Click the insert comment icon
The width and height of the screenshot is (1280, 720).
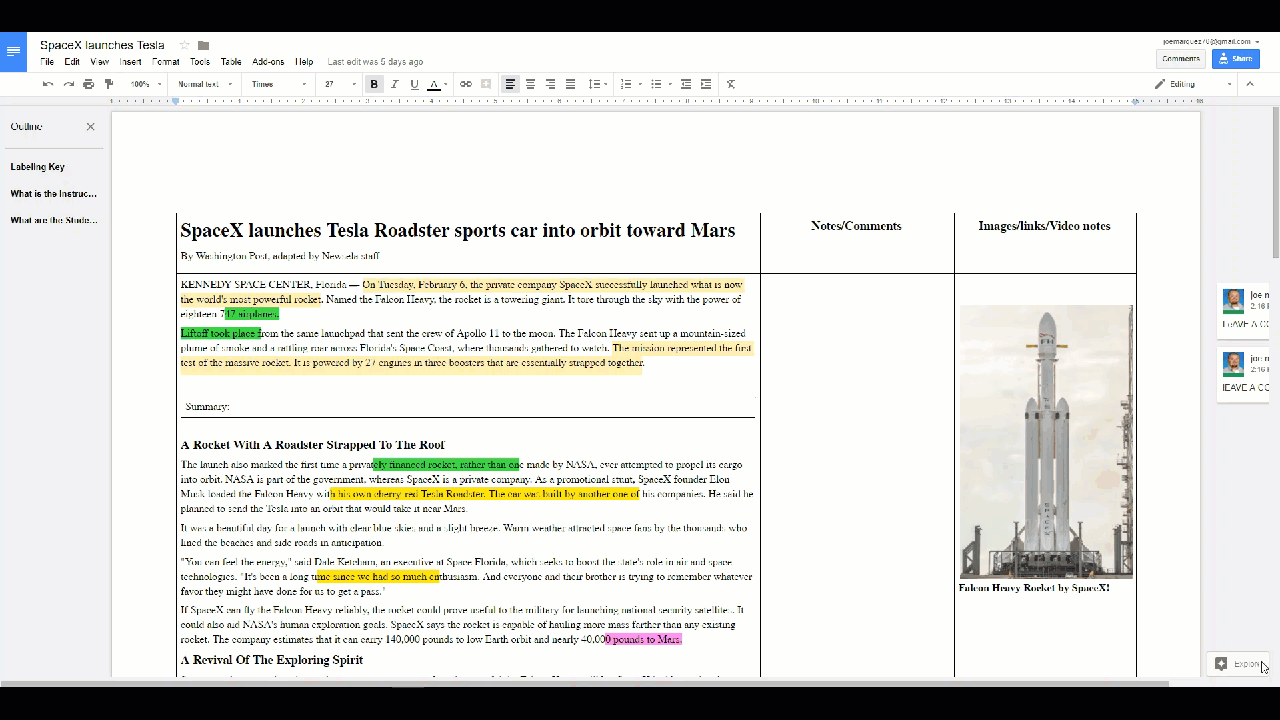(x=486, y=84)
